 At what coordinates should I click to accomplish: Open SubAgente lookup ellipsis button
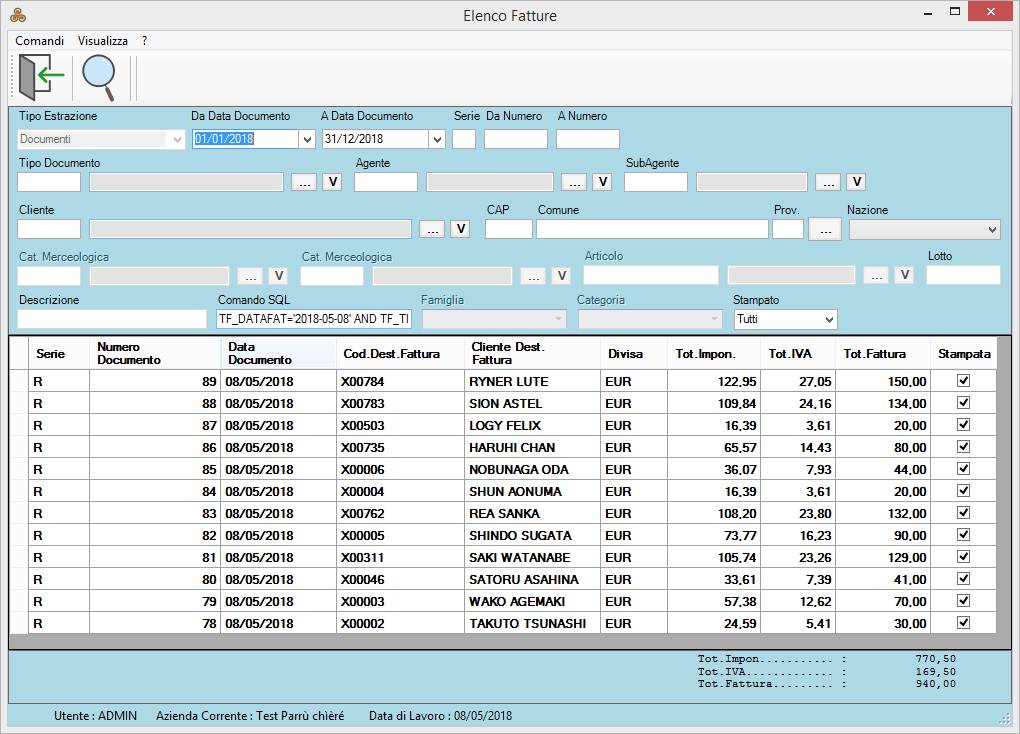pyautogui.click(x=827, y=182)
